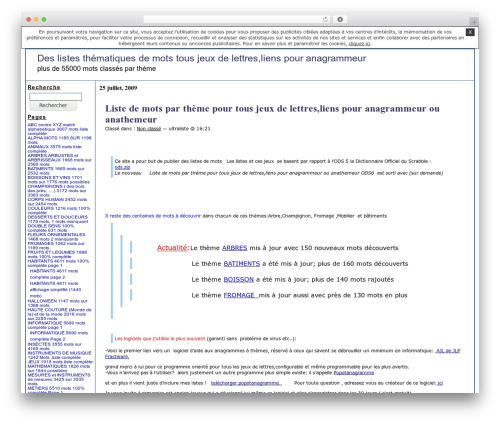Open sidebar page 'FLEURS ORNEMENTALES'

click(x=57, y=237)
